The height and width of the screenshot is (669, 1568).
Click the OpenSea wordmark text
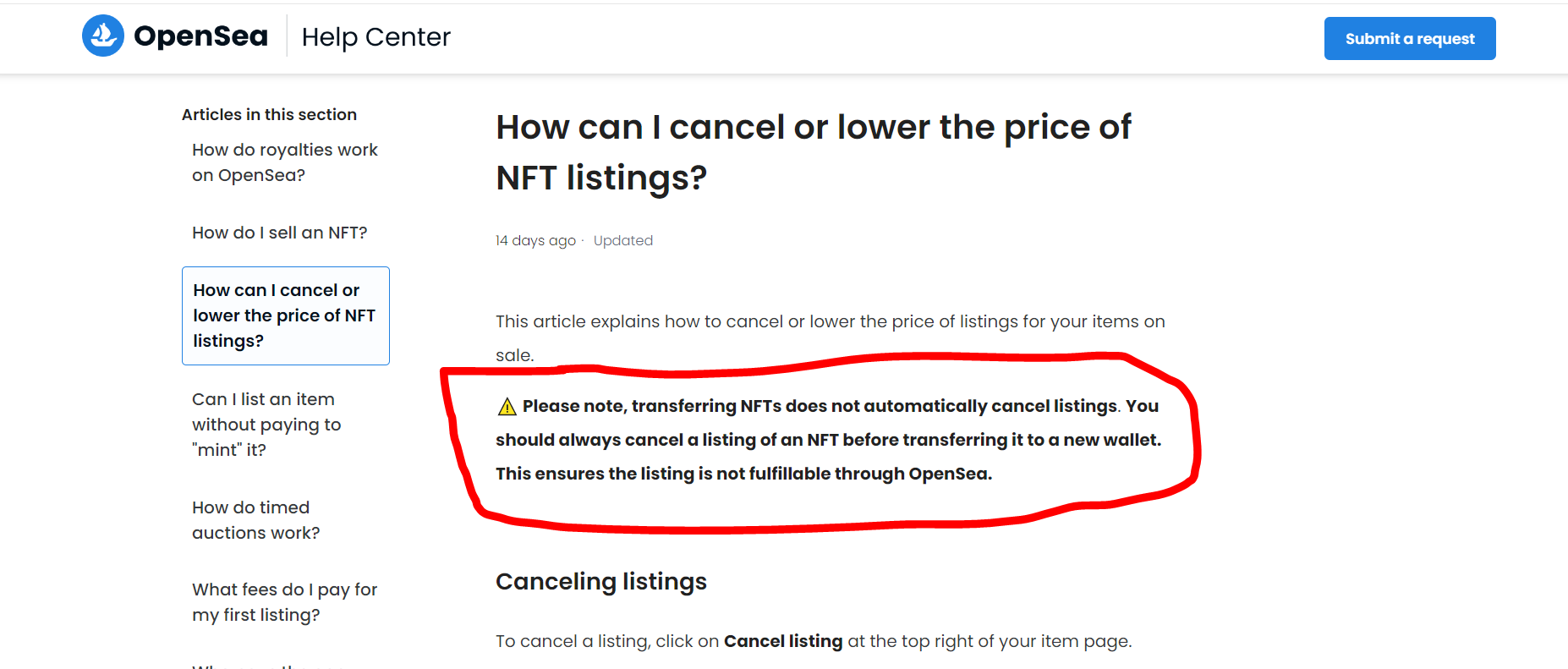pyautogui.click(x=200, y=36)
